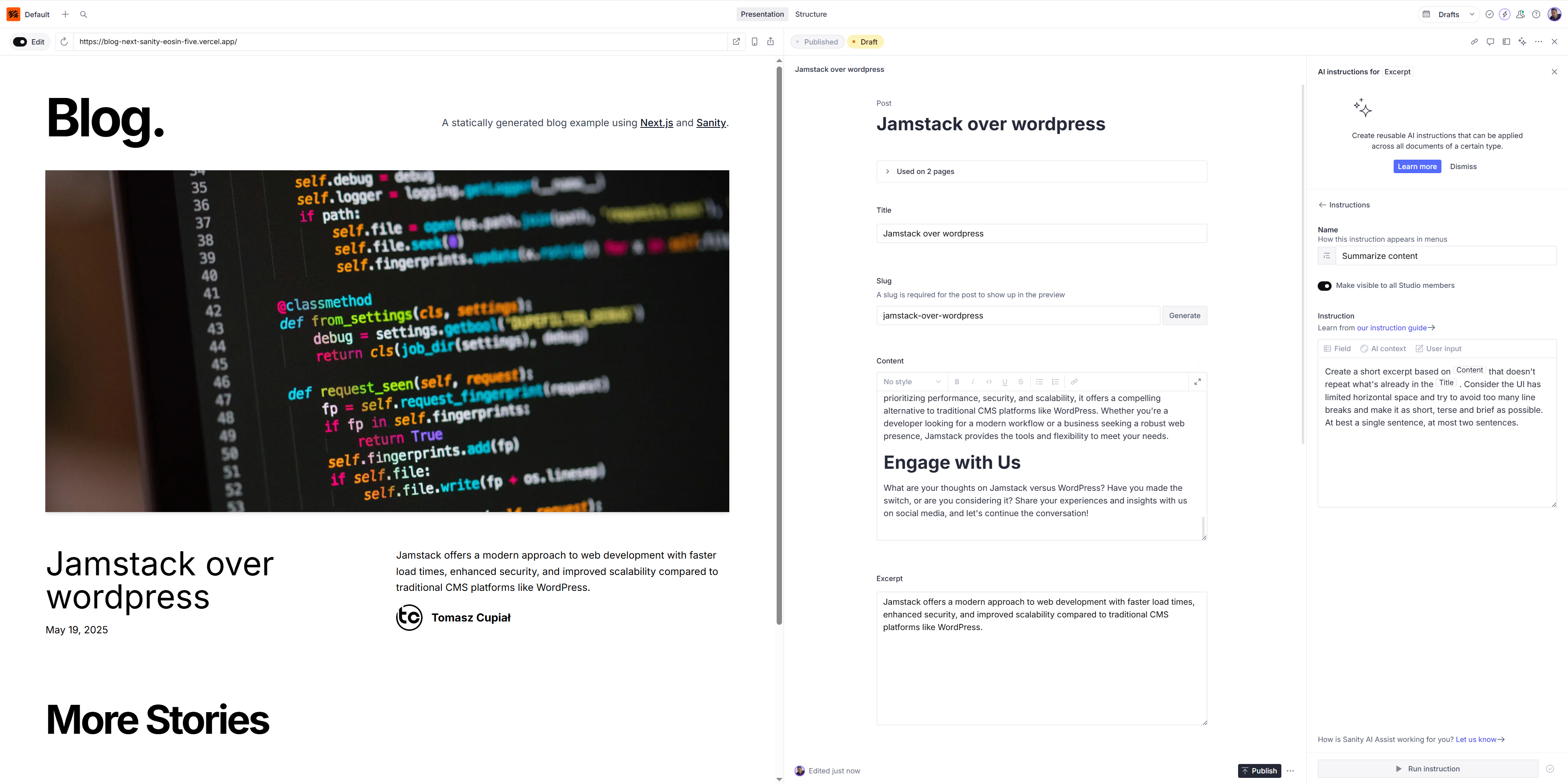1568x784 pixels.
Task: Click the Let us know feedback link
Action: [1480, 739]
